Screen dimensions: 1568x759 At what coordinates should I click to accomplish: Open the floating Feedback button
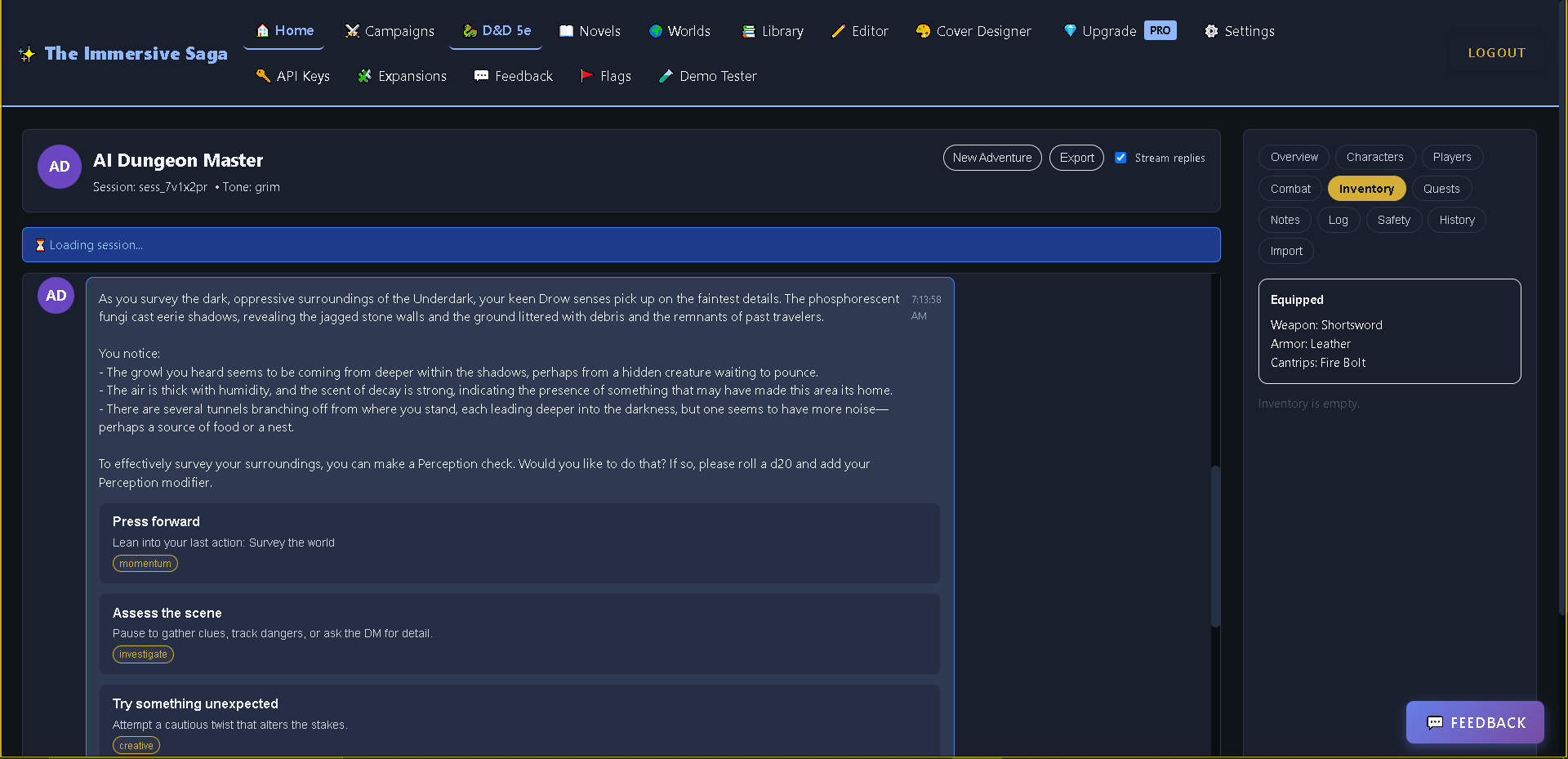pos(1475,722)
